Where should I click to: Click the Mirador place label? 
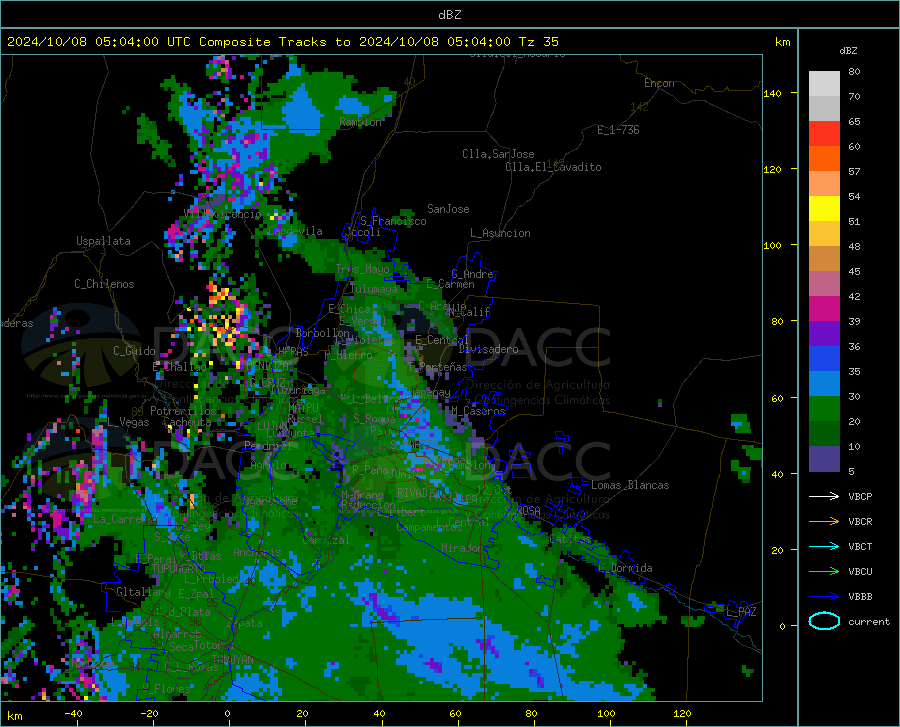[x=463, y=548]
